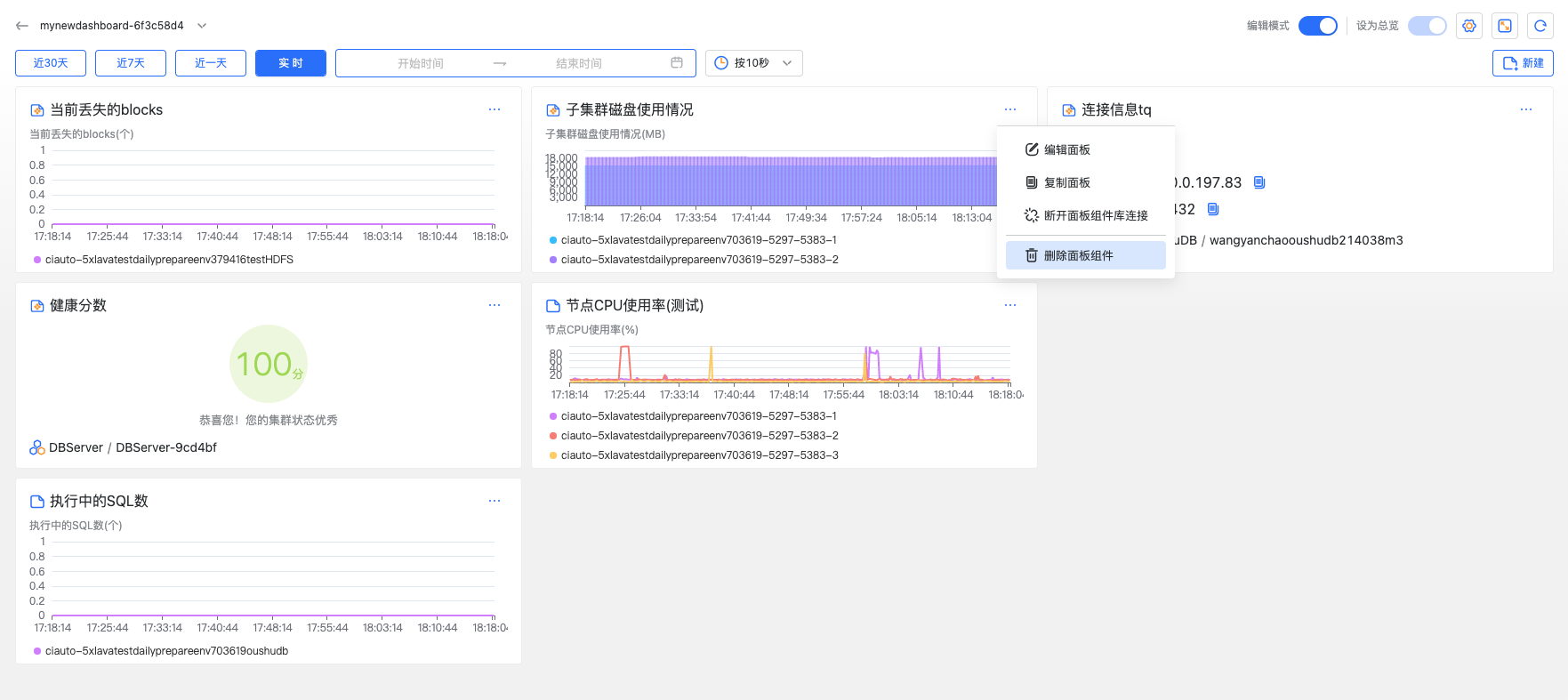Open the more options menu of 连接信息tq panel
This screenshot has width=1568, height=700.
(1526, 109)
